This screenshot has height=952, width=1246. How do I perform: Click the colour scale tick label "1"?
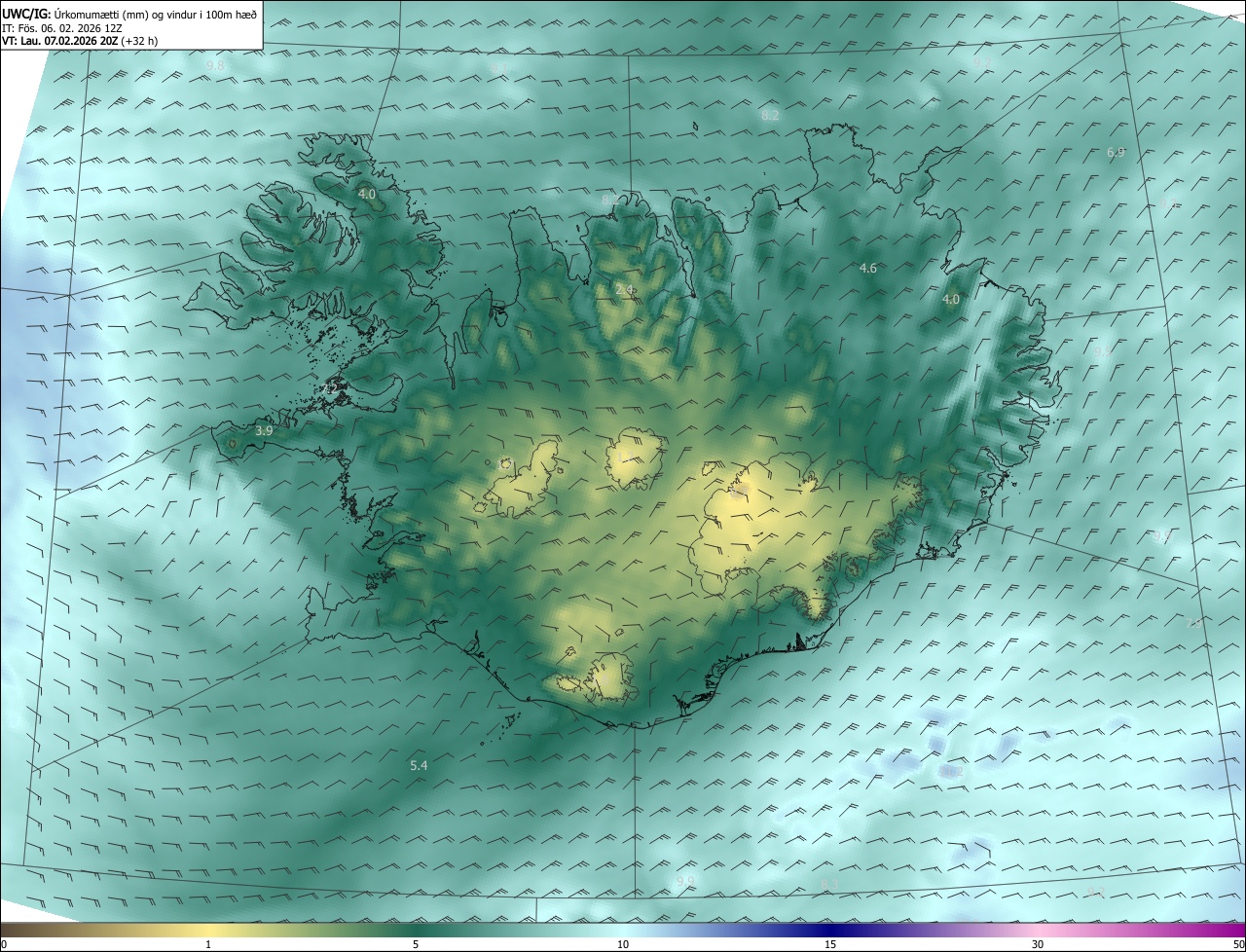pos(208,945)
